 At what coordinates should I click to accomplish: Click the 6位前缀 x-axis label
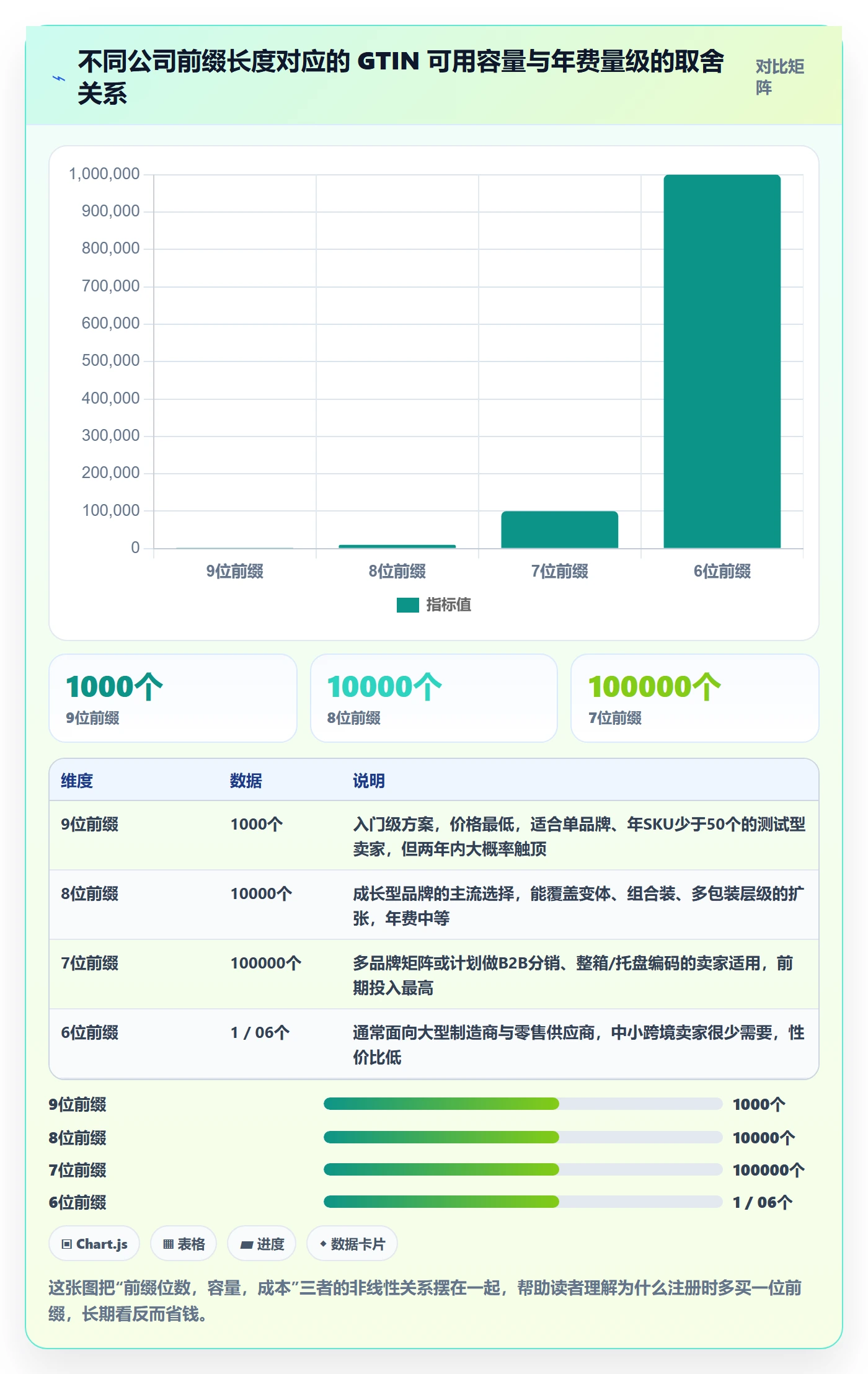click(x=722, y=571)
